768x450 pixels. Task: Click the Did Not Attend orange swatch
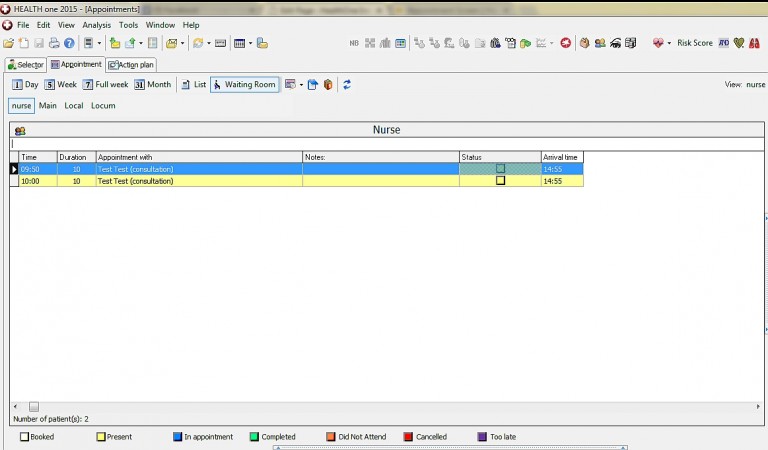[x=331, y=436]
